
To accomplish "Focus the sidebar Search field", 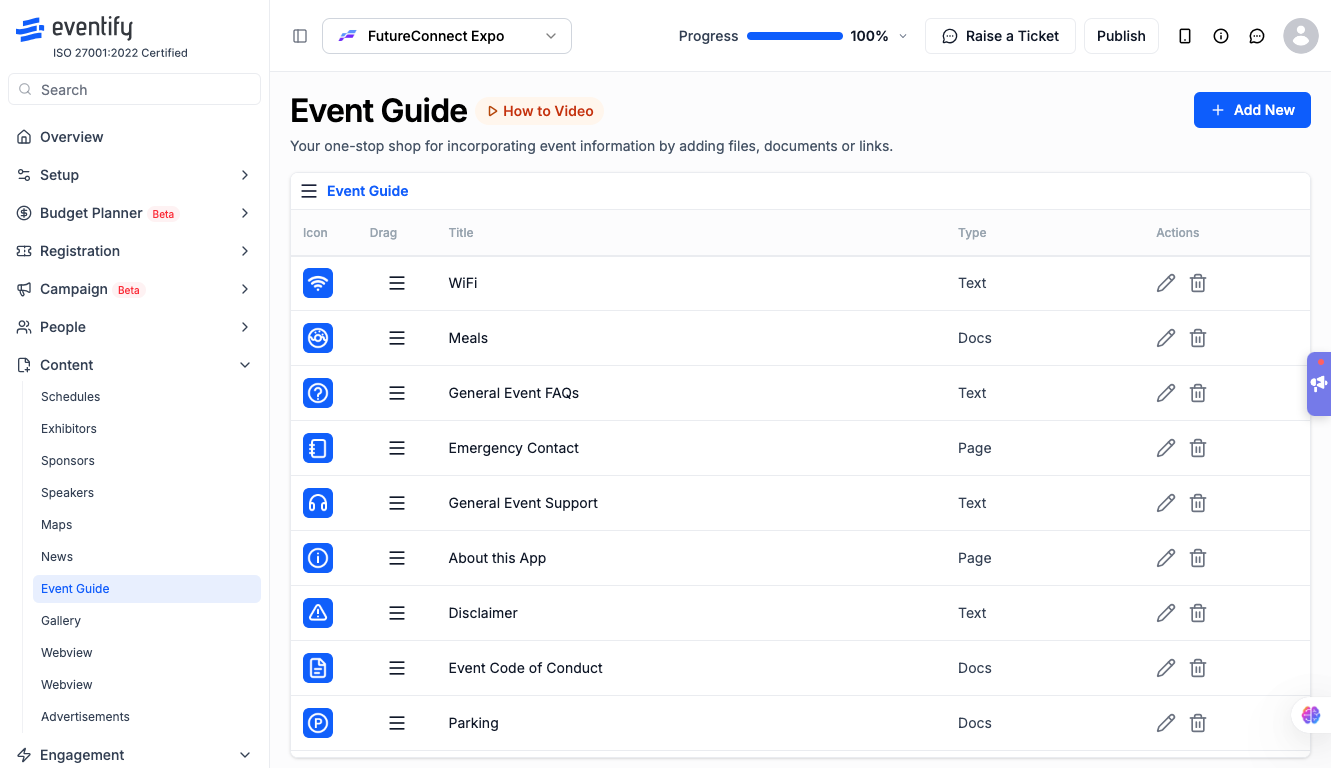I will pyautogui.click(x=134, y=89).
